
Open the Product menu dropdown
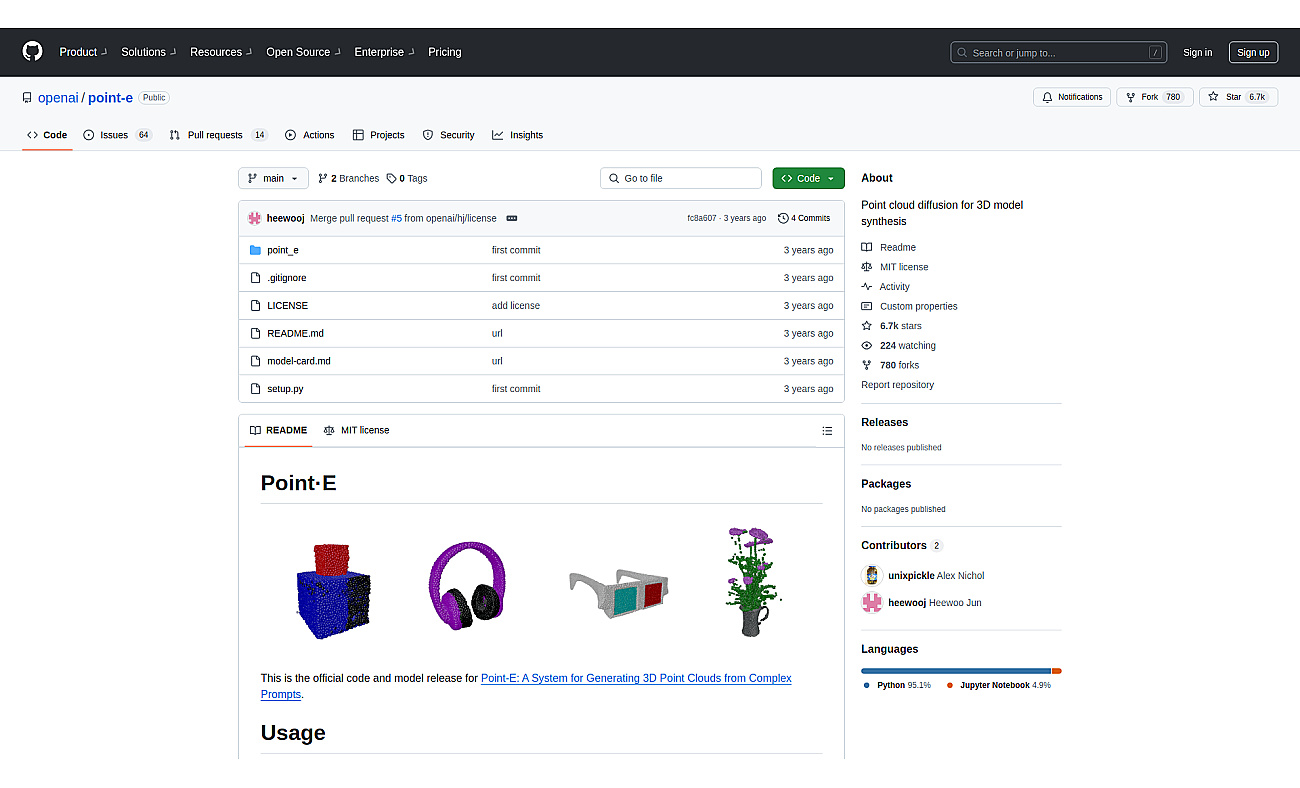coord(82,52)
